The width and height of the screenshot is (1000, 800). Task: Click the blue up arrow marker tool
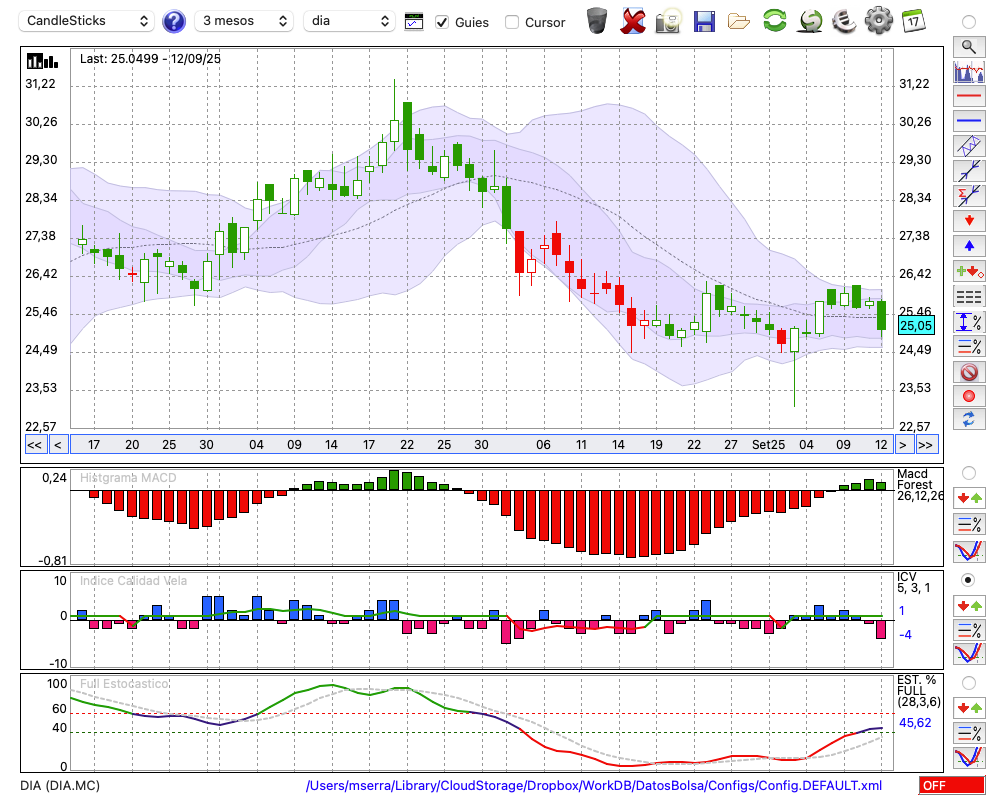969,246
